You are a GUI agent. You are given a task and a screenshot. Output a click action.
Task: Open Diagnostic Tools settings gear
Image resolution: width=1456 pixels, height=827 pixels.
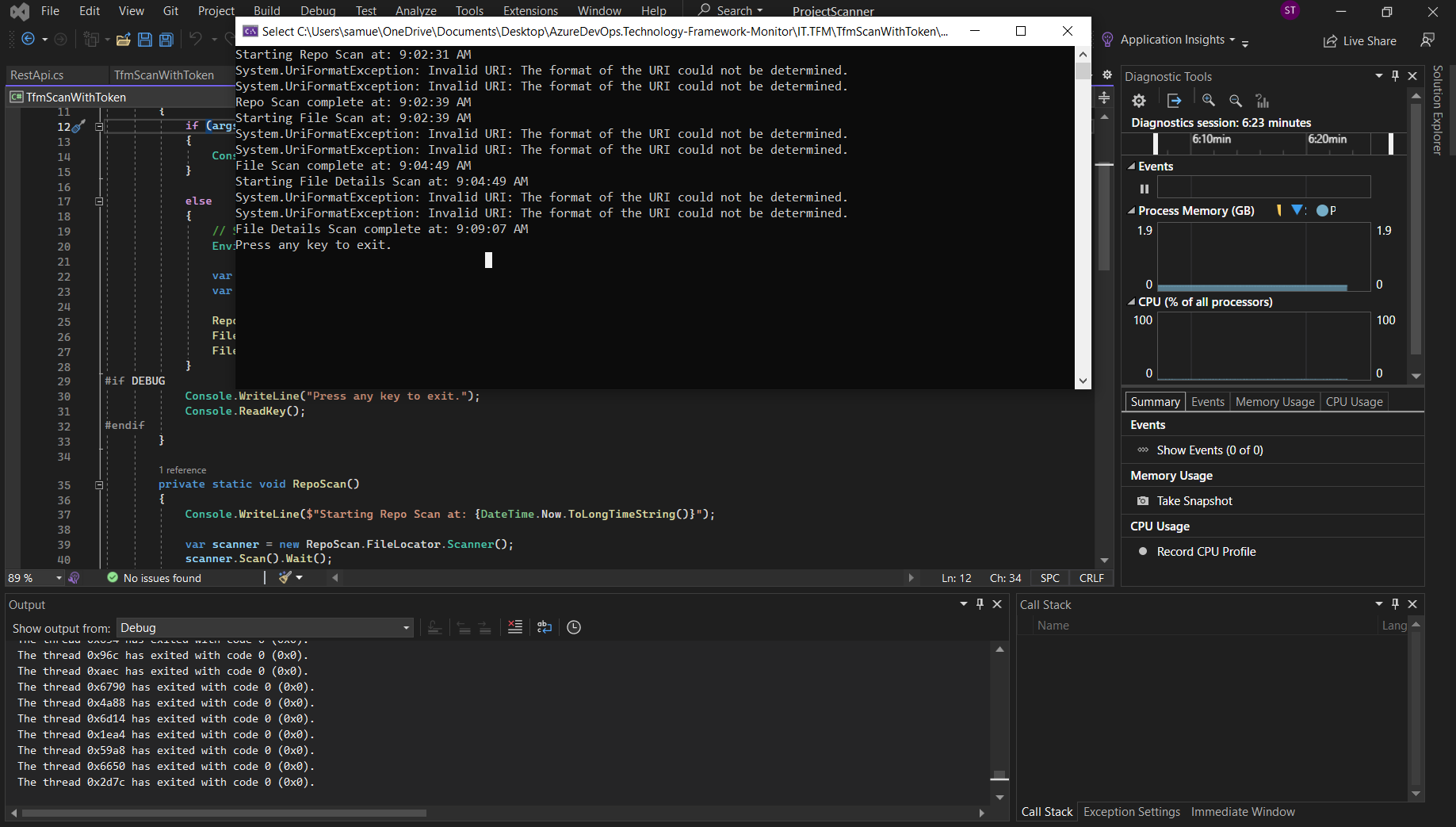1139,101
